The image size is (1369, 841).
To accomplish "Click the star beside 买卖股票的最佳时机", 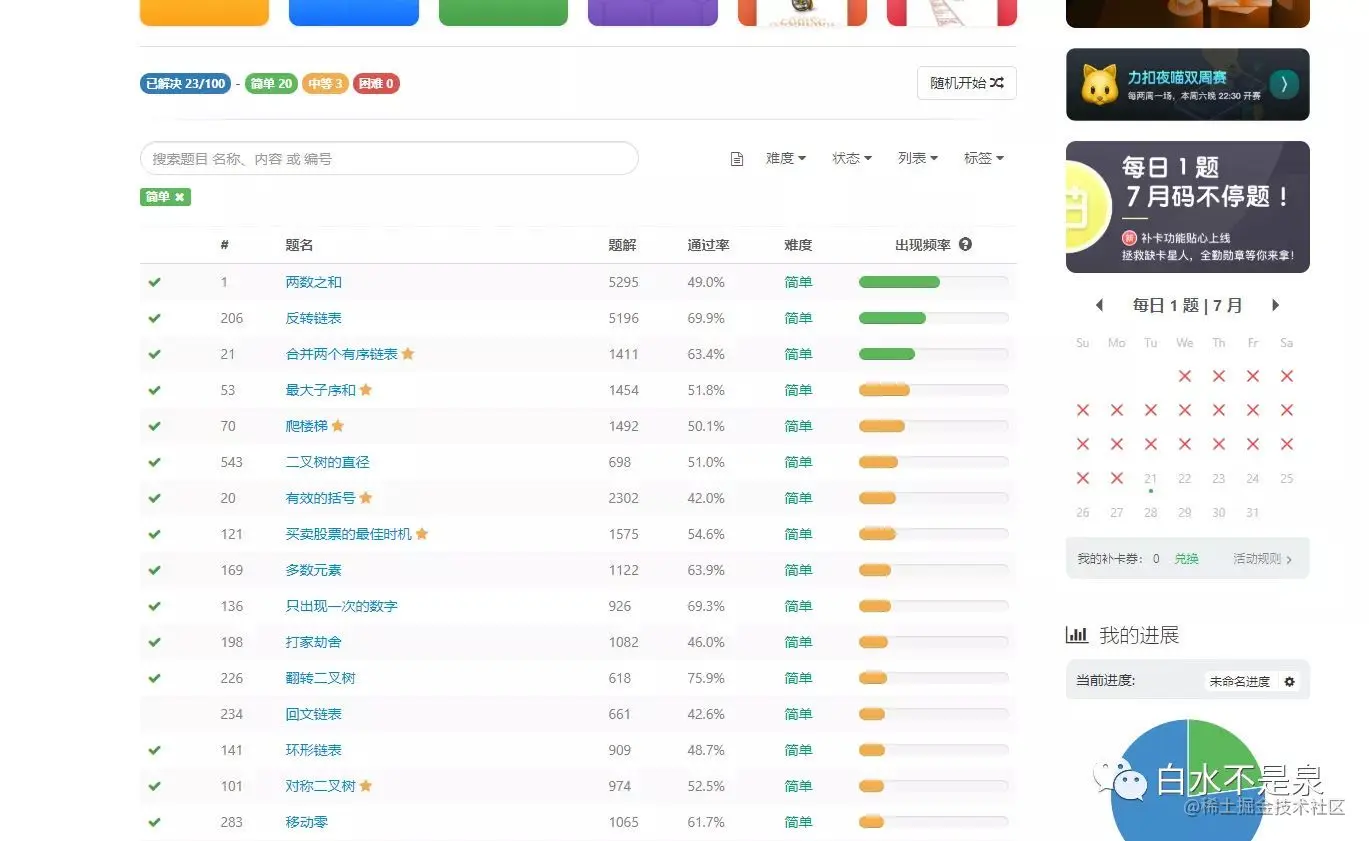I will point(422,534).
